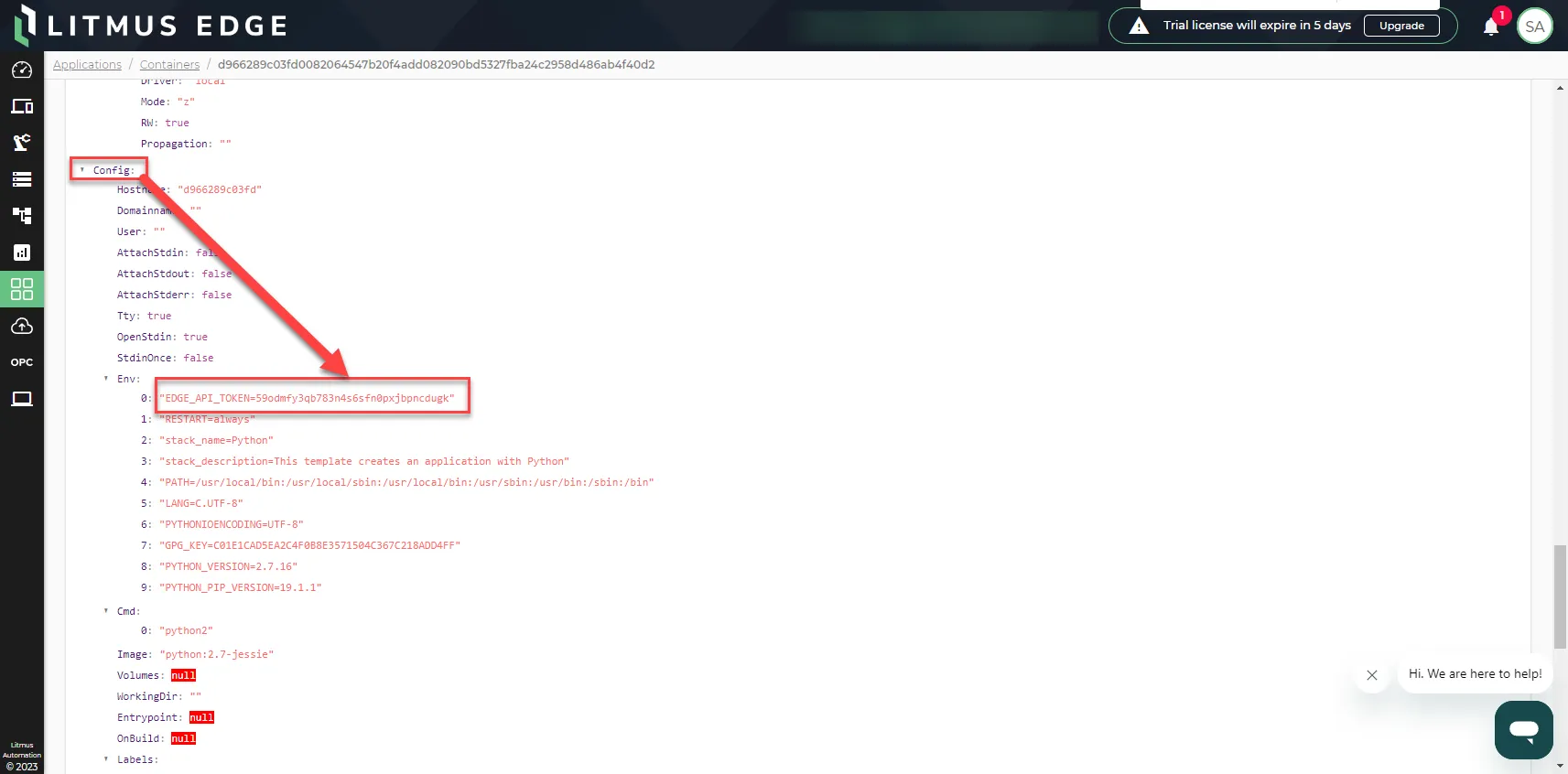Click the scrollbar up arrow
The width and height of the screenshot is (1568, 774).
(1560, 88)
